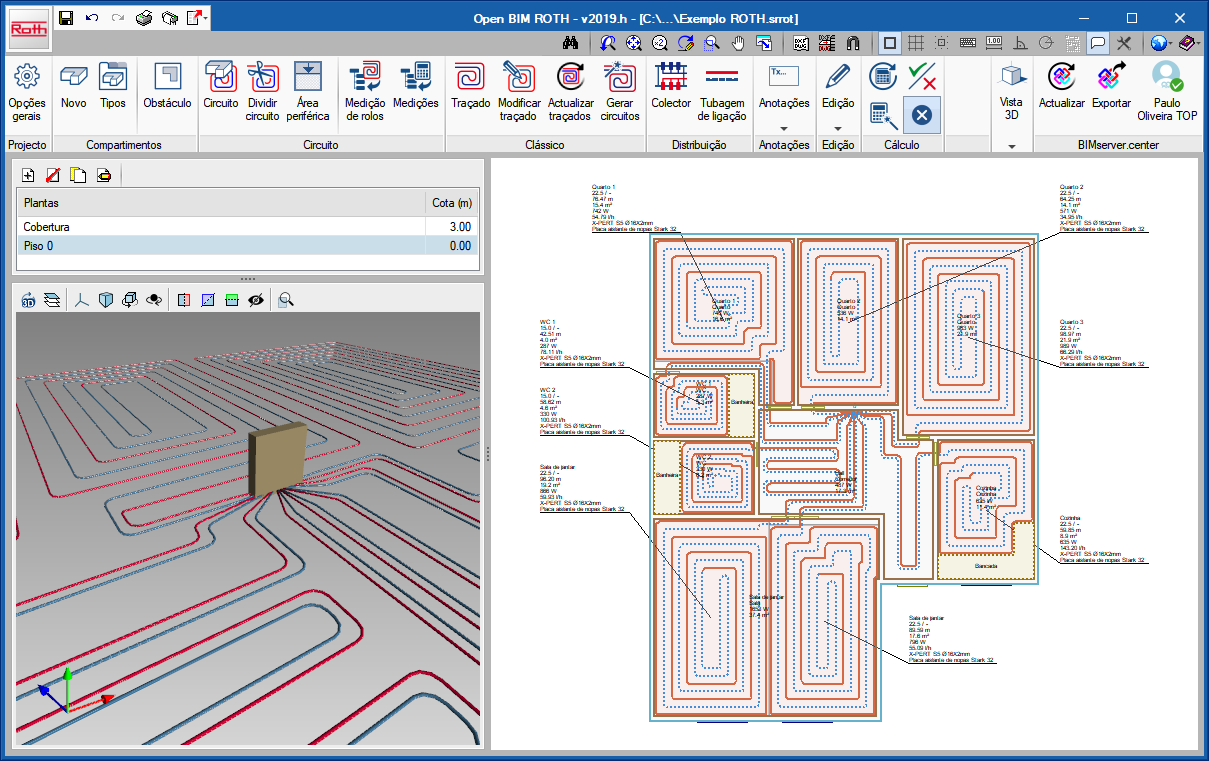Viewport: 1209px width, 761px height.
Task: Run Actualizar traçados
Action: (571, 91)
